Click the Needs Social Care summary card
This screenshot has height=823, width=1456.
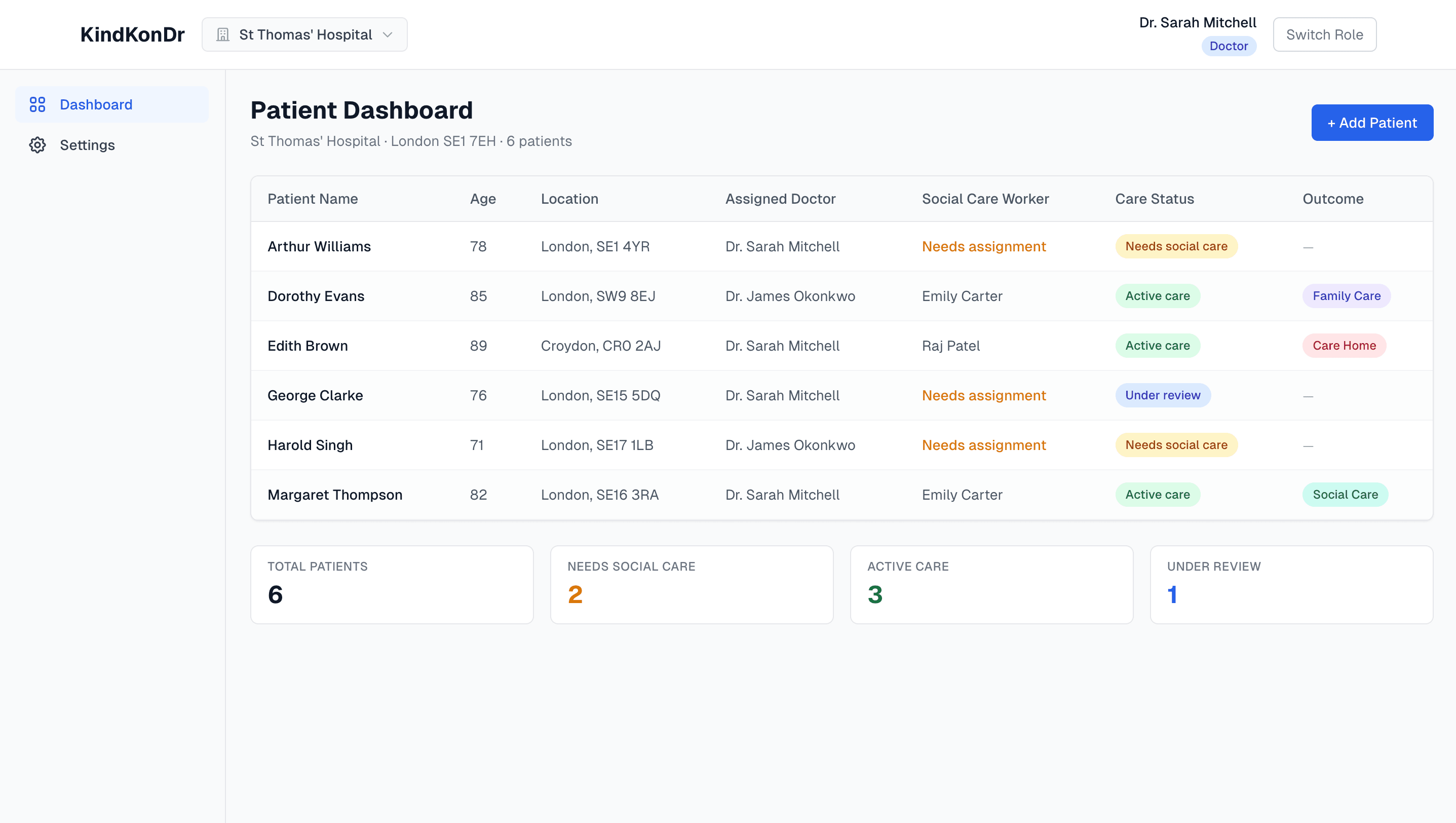pos(691,584)
